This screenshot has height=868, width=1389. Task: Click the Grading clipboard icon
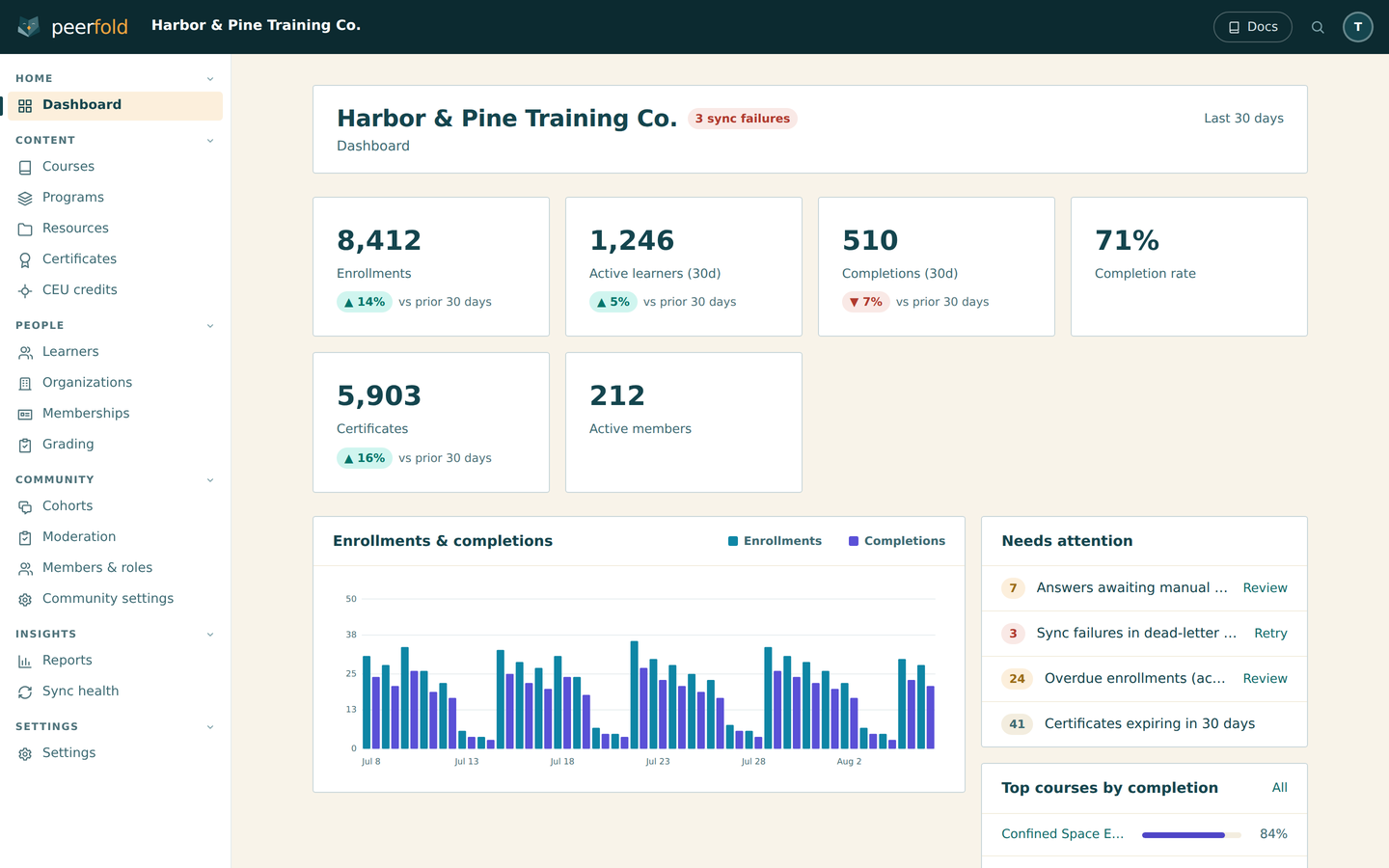[25, 445]
